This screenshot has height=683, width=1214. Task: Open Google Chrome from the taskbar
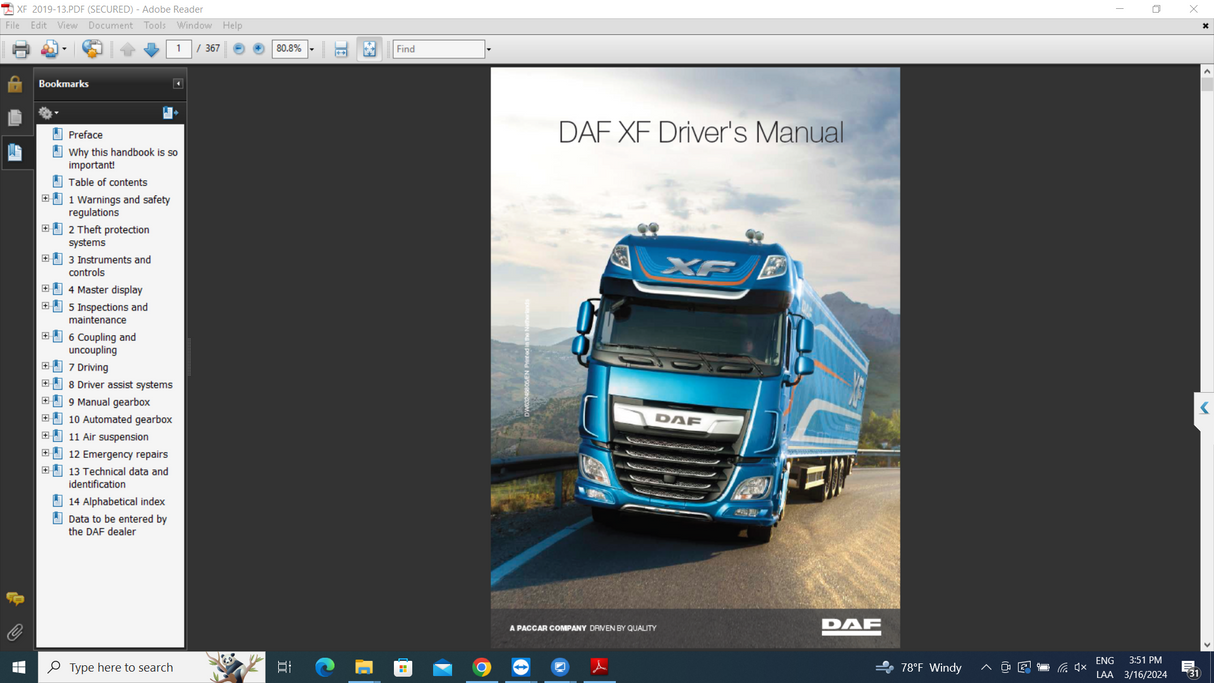(x=481, y=667)
